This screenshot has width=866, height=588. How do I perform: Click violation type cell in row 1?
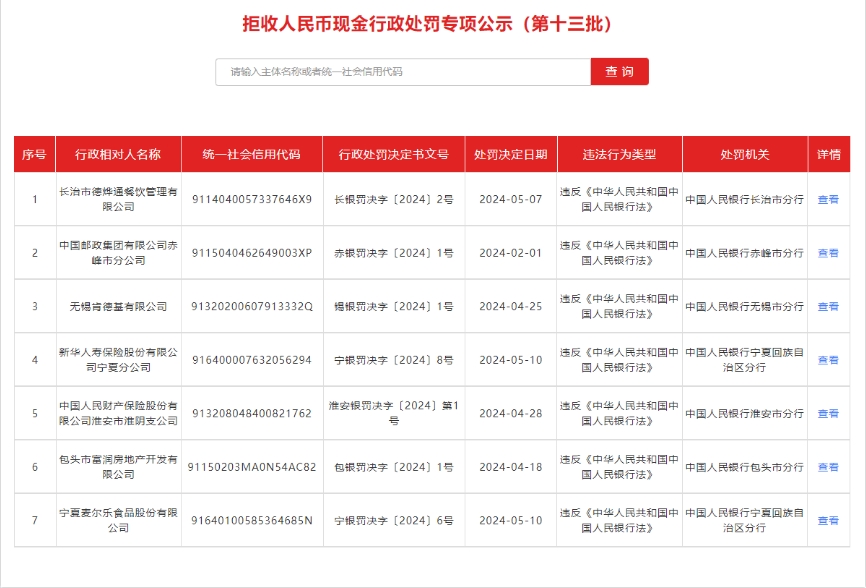619,199
